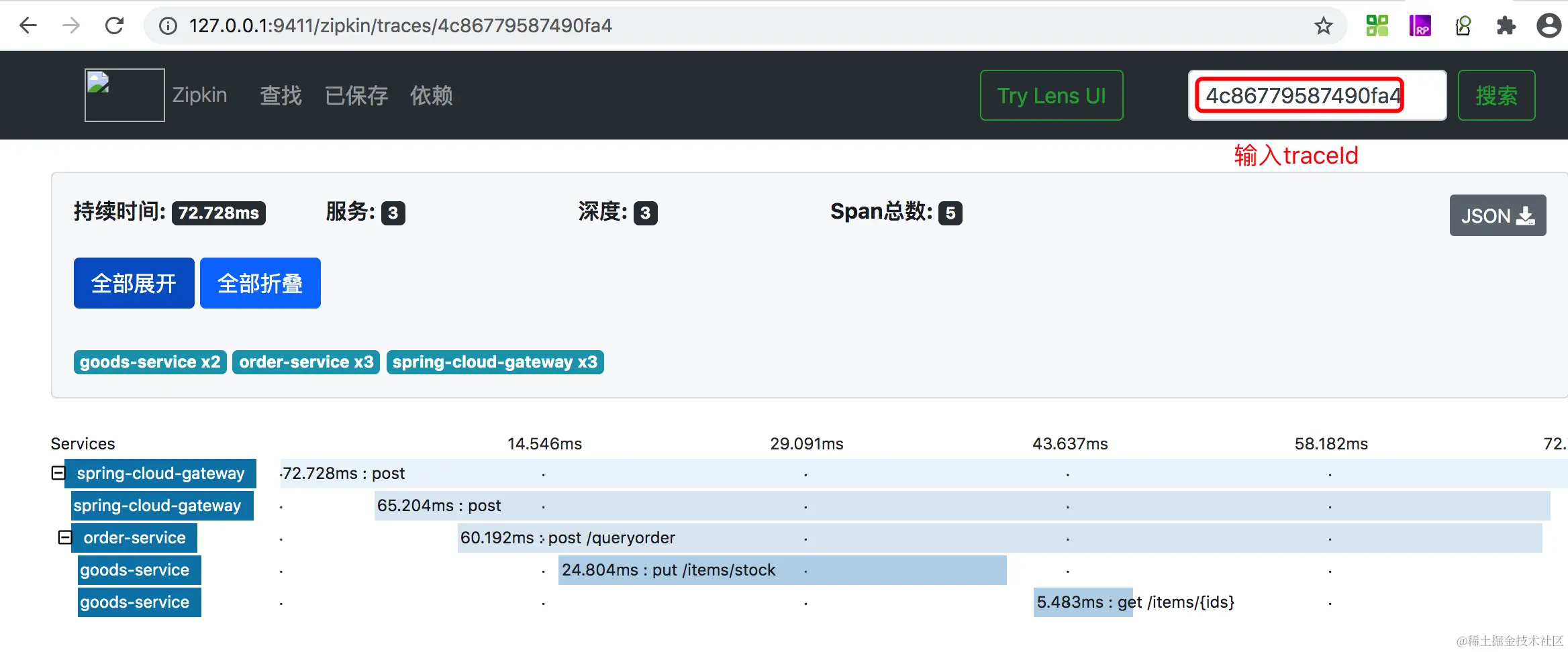Click the 深度 count badge 3
Image resolution: width=1568 pixels, height=652 pixels.
[646, 213]
